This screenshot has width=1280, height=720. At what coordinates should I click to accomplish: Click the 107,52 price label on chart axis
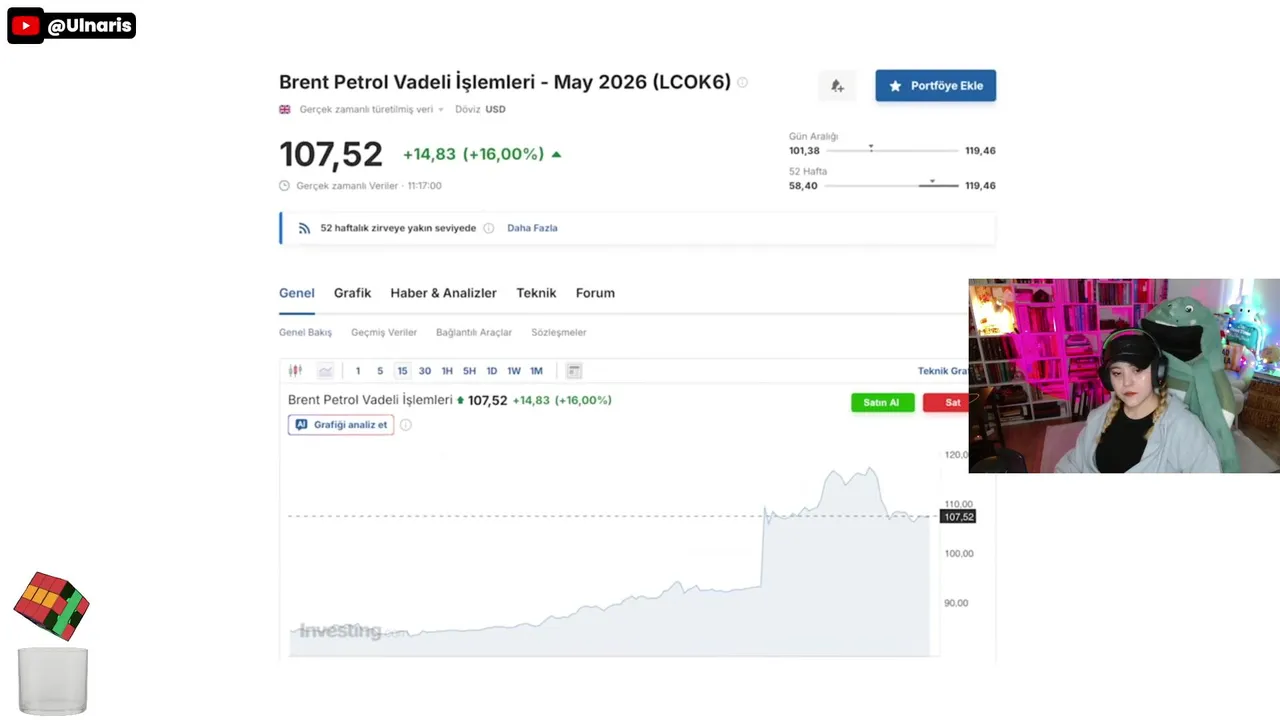[957, 517]
